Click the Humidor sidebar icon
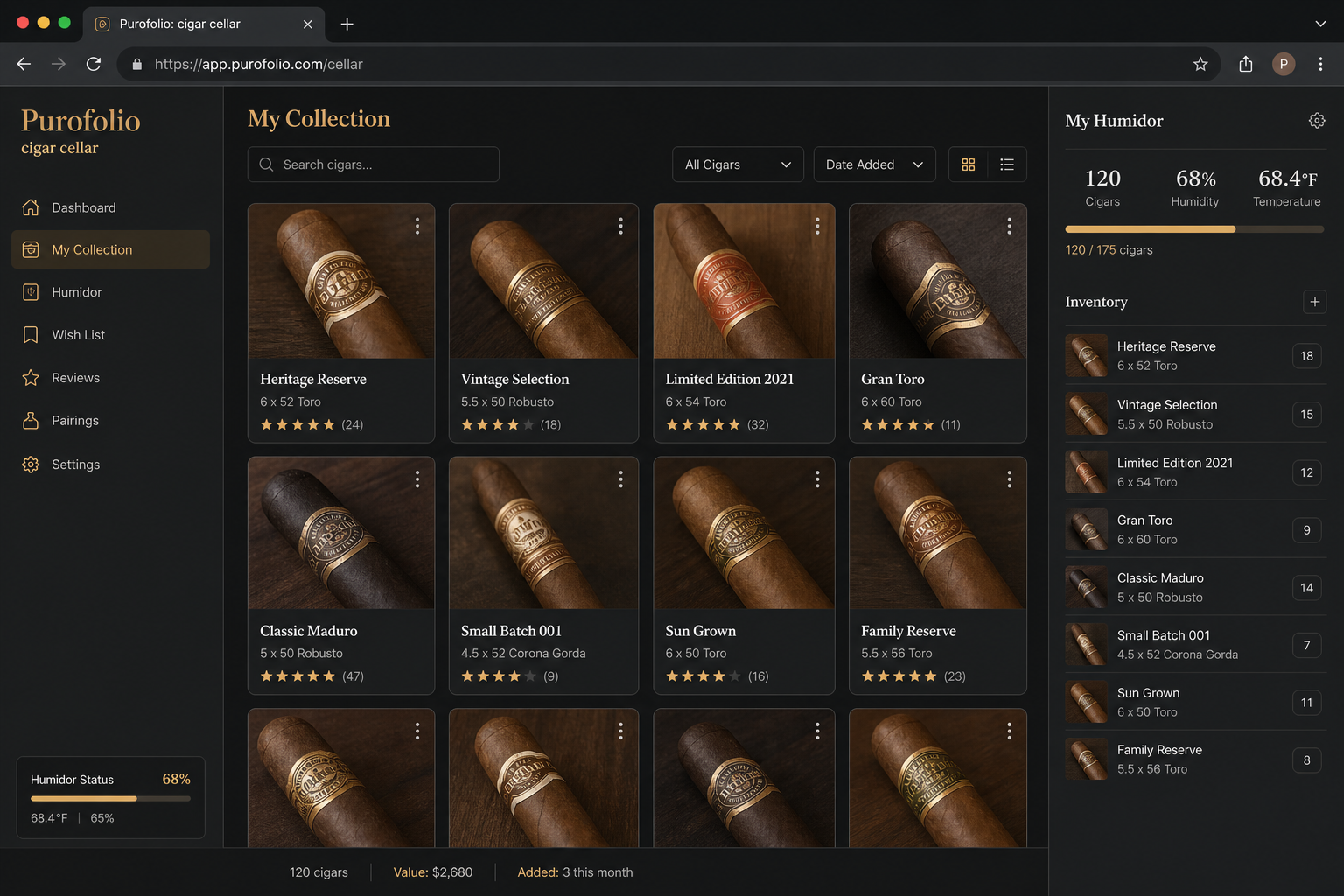 click(x=31, y=292)
